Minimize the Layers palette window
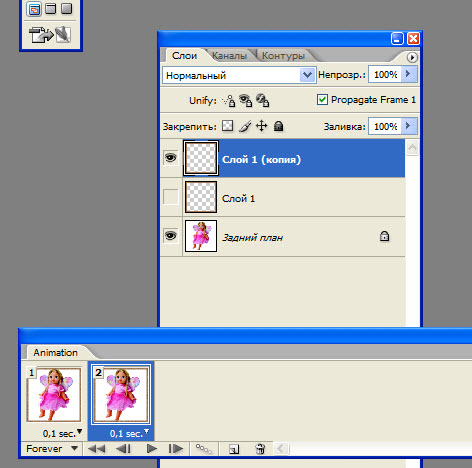The width and height of the screenshot is (472, 468). coord(397,39)
